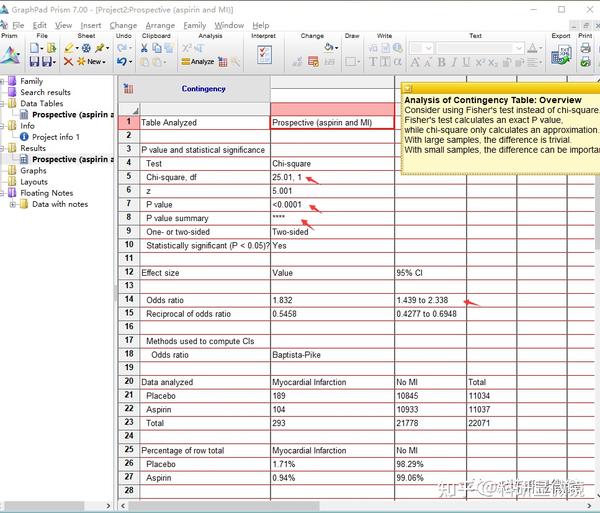Image resolution: width=600 pixels, height=513 pixels.
Task: Expand the Family folder in navigator
Action: pos(2,81)
